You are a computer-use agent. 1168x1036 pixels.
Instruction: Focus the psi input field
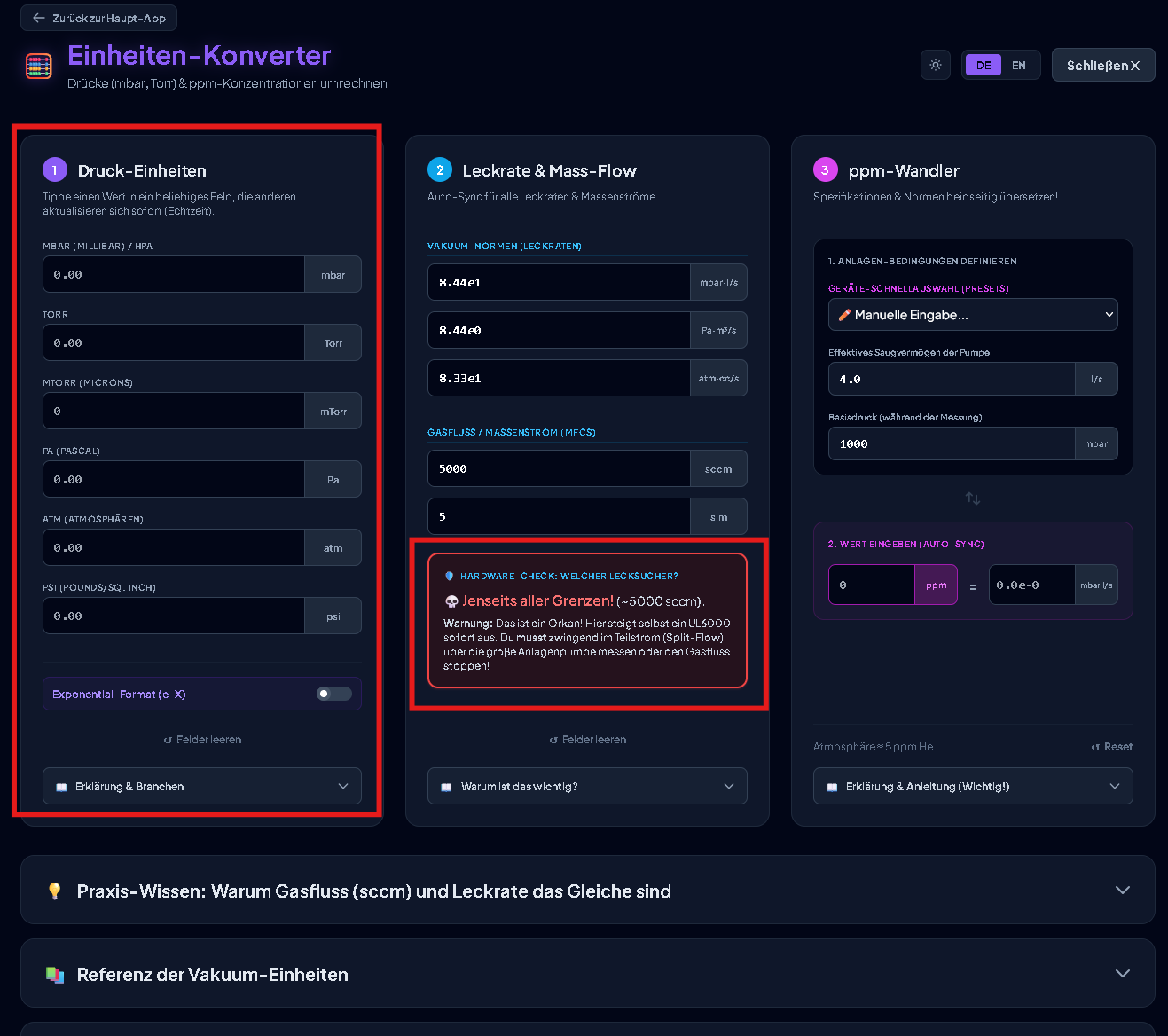(174, 616)
